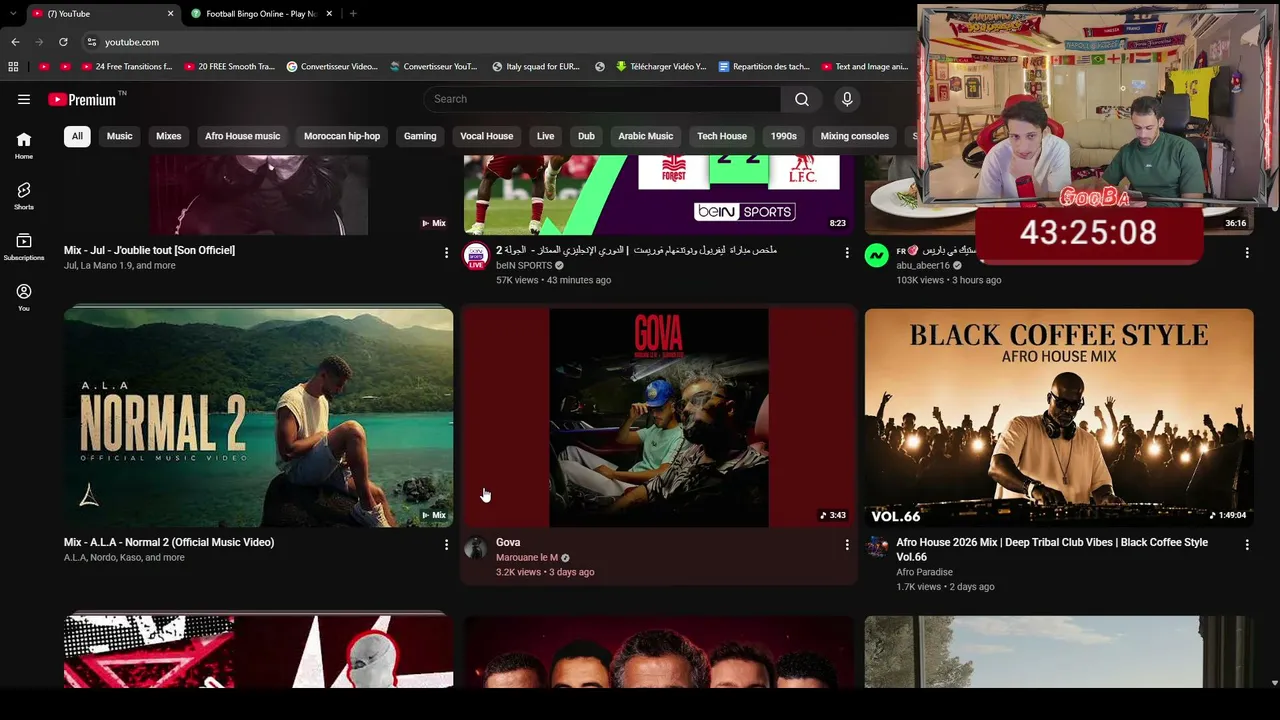This screenshot has width=1280, height=720.
Task: Open the Text and Image animation bookmark
Action: coord(865,67)
